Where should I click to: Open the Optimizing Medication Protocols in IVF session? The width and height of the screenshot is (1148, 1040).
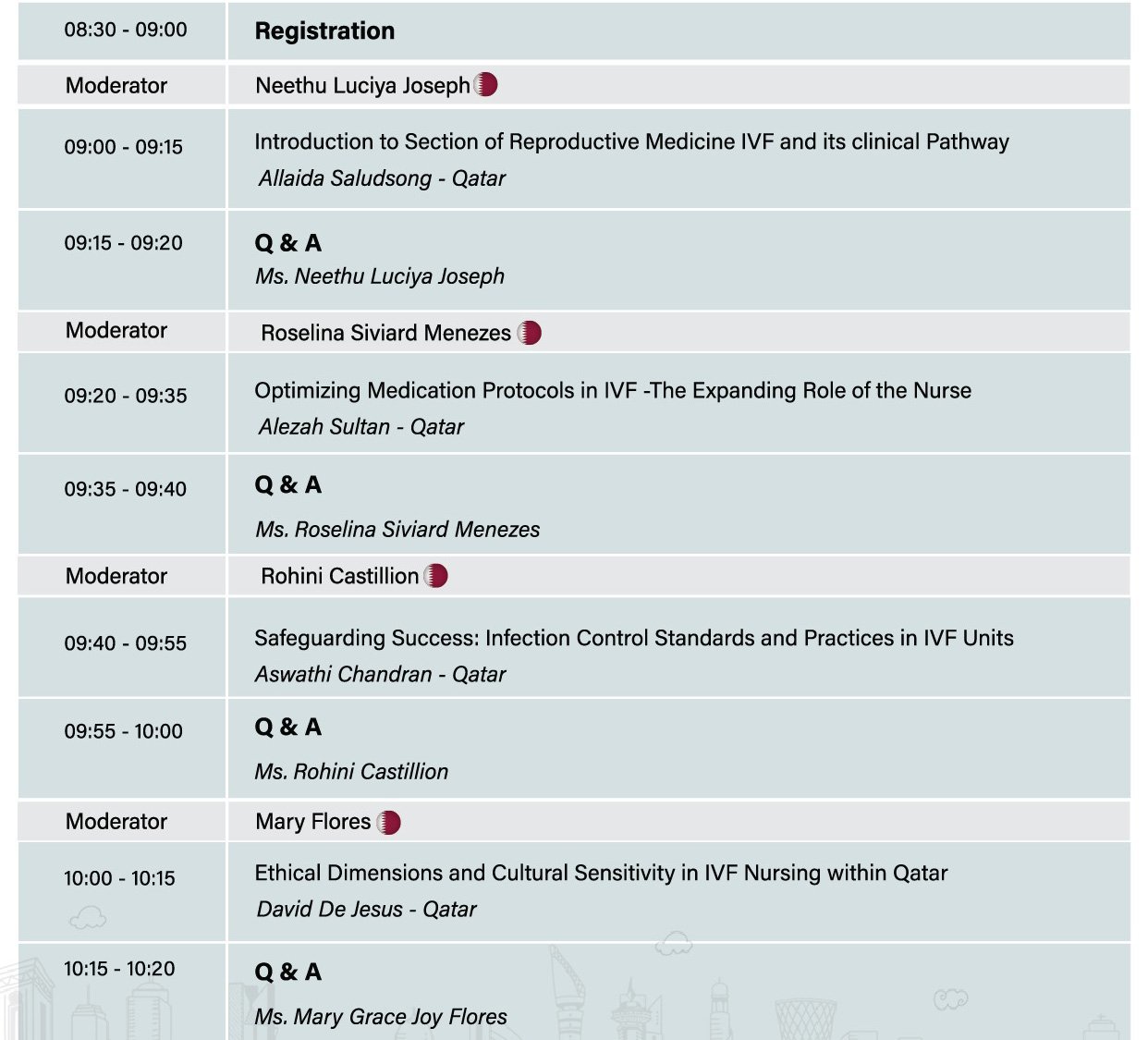click(x=613, y=390)
